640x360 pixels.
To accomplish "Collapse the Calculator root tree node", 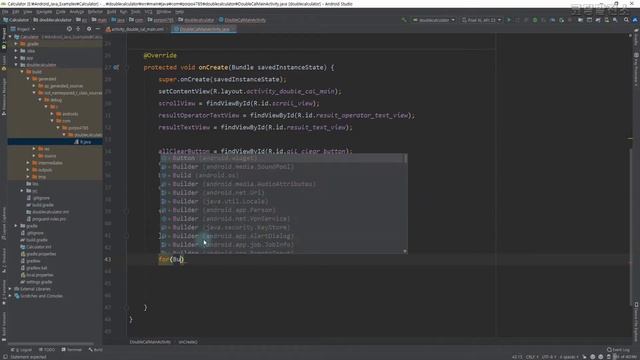I will [x=10, y=37].
